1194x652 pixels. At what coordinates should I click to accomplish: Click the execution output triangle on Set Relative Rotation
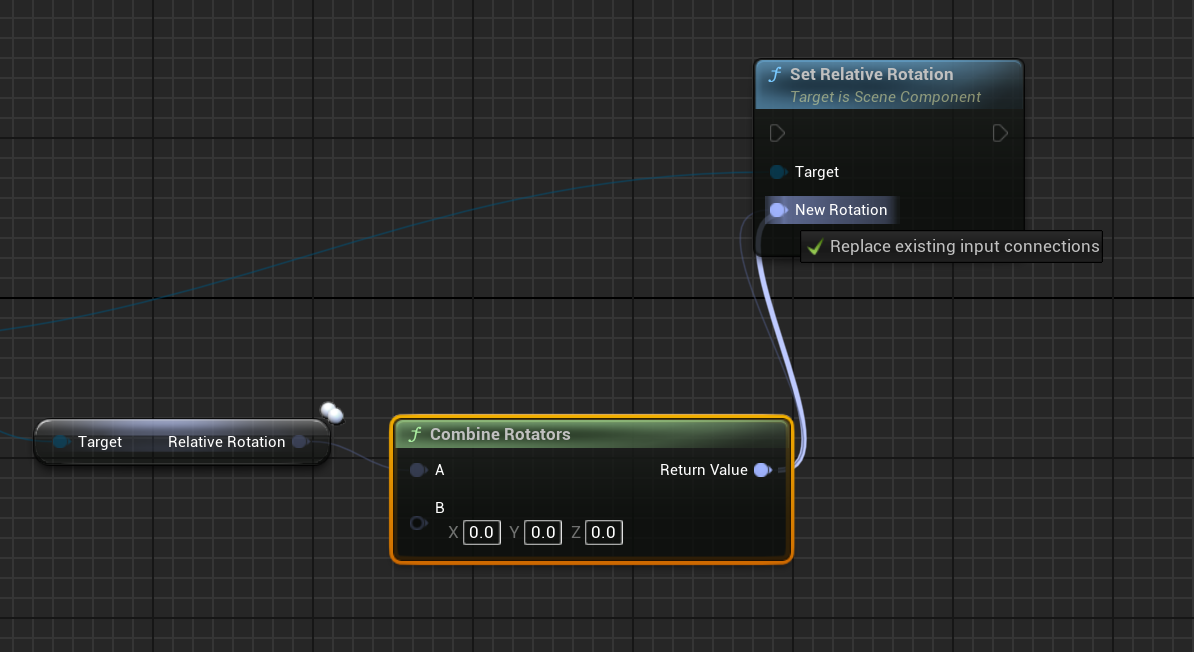(999, 132)
